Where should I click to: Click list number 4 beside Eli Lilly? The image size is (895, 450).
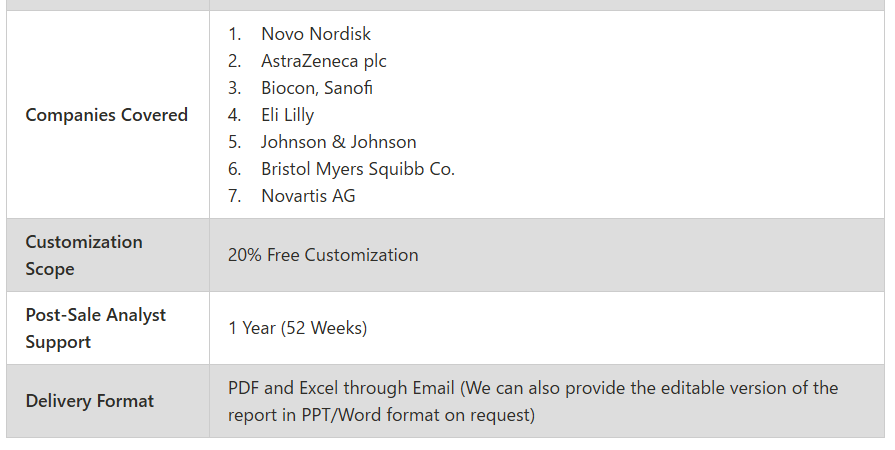[235, 115]
